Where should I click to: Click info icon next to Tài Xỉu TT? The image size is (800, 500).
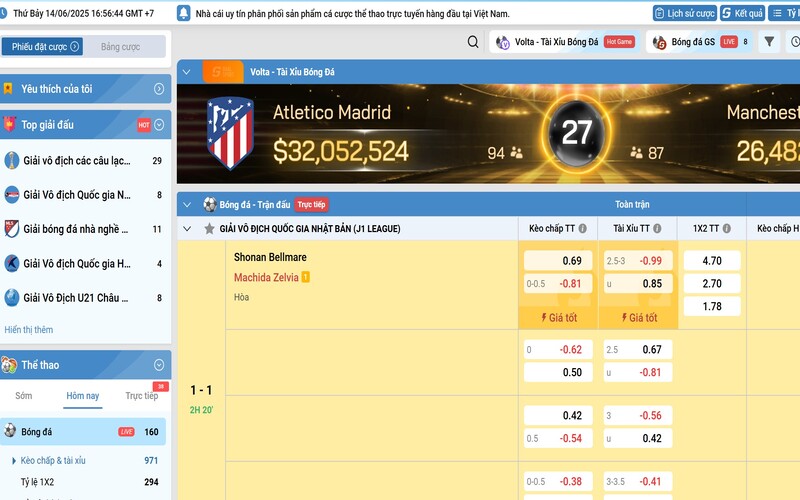(657, 229)
